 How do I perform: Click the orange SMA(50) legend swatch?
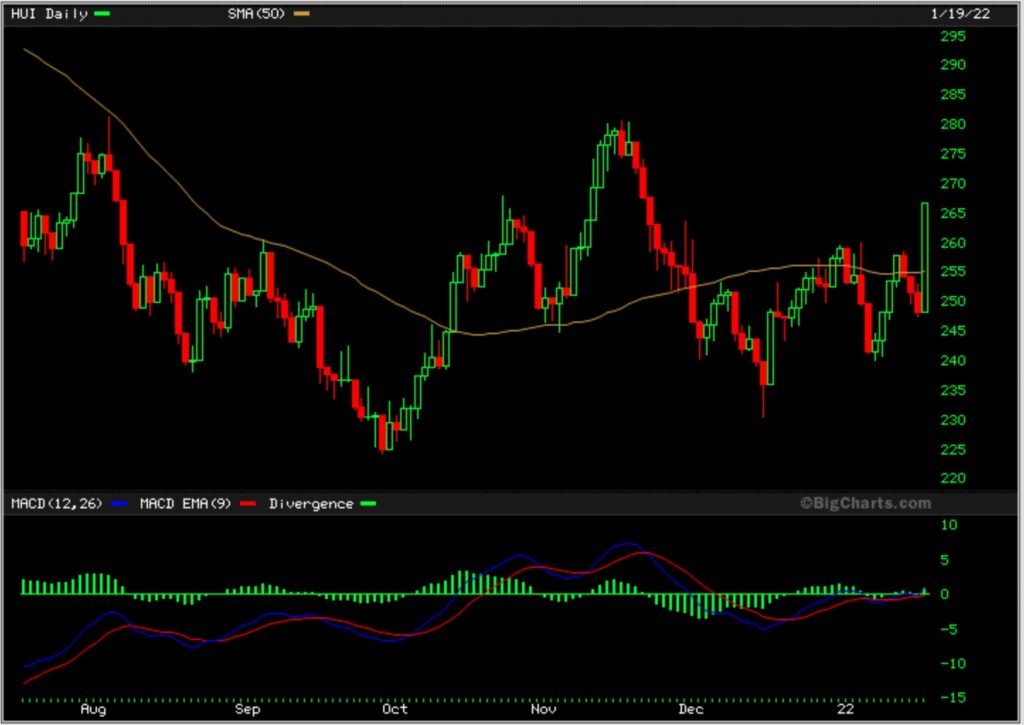[302, 14]
